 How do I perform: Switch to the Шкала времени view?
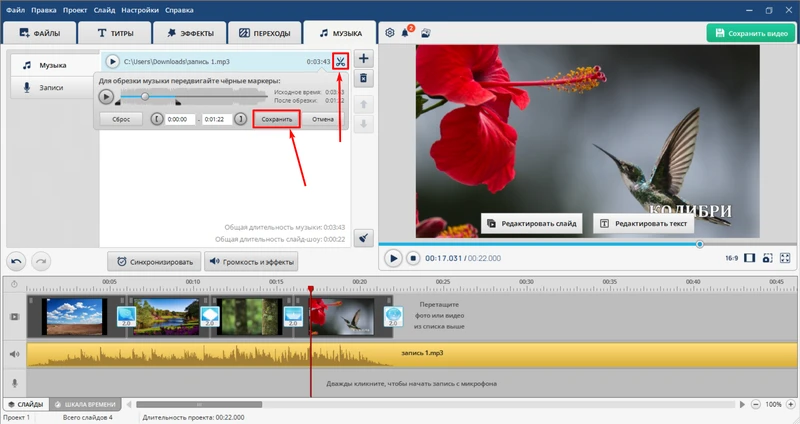coord(85,404)
